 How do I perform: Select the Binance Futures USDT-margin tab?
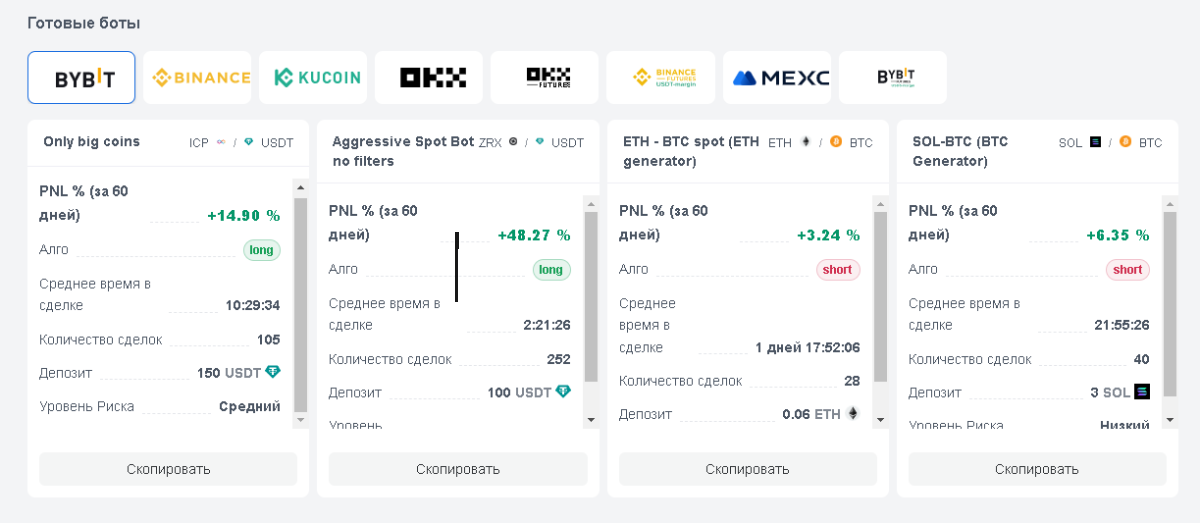(x=661, y=78)
